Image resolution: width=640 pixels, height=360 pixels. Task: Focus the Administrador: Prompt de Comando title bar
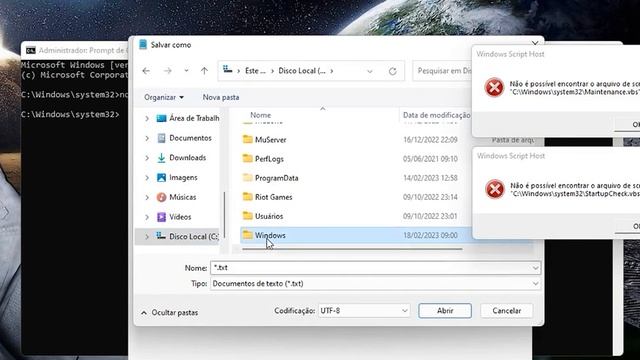pos(75,50)
